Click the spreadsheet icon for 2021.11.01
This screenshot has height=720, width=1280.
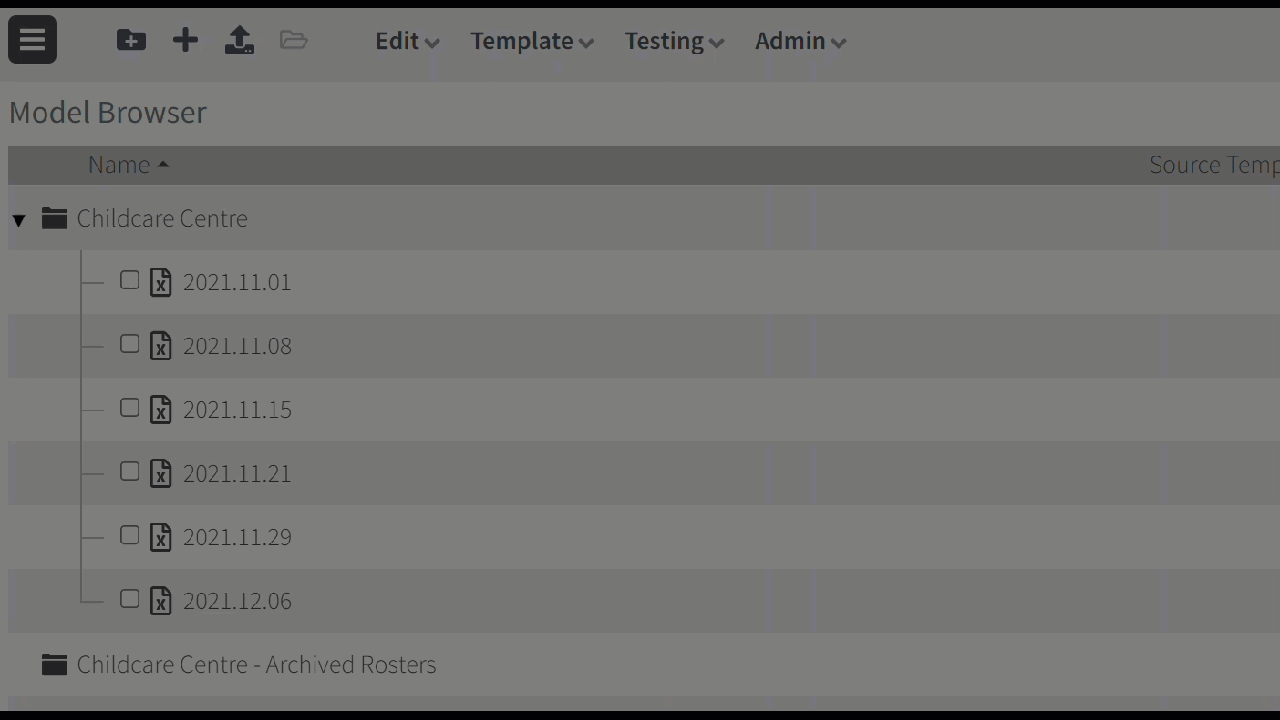coord(160,282)
